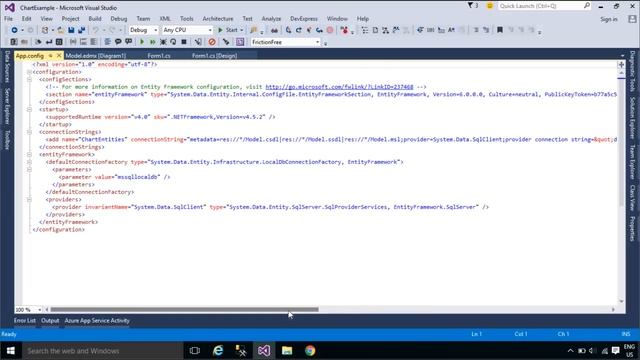Open the Architecture menu
The width and height of the screenshot is (640, 360).
coord(218,19)
